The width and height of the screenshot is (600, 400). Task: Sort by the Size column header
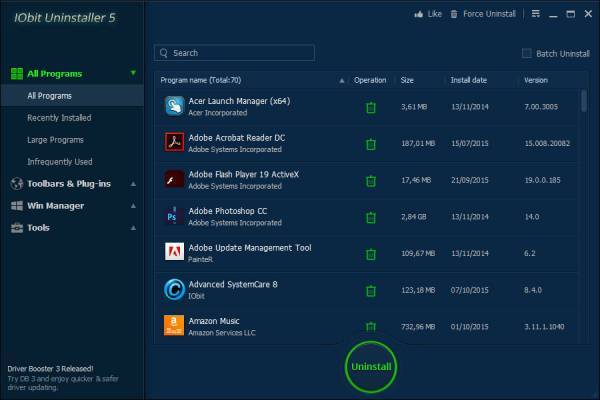point(407,80)
